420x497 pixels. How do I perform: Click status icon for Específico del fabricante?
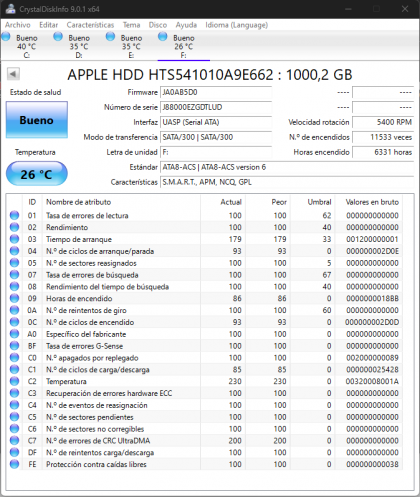coord(14,334)
